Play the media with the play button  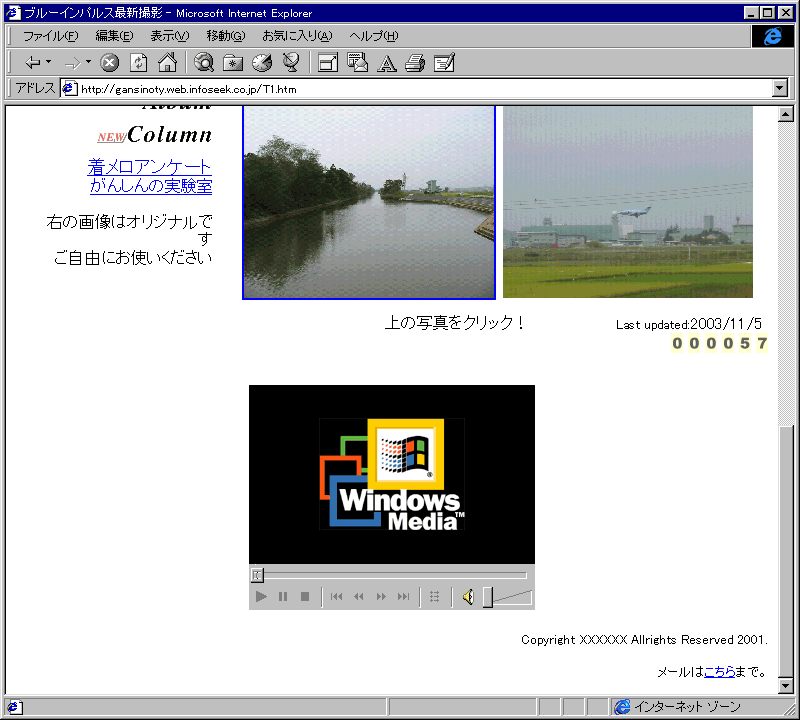coord(261,597)
